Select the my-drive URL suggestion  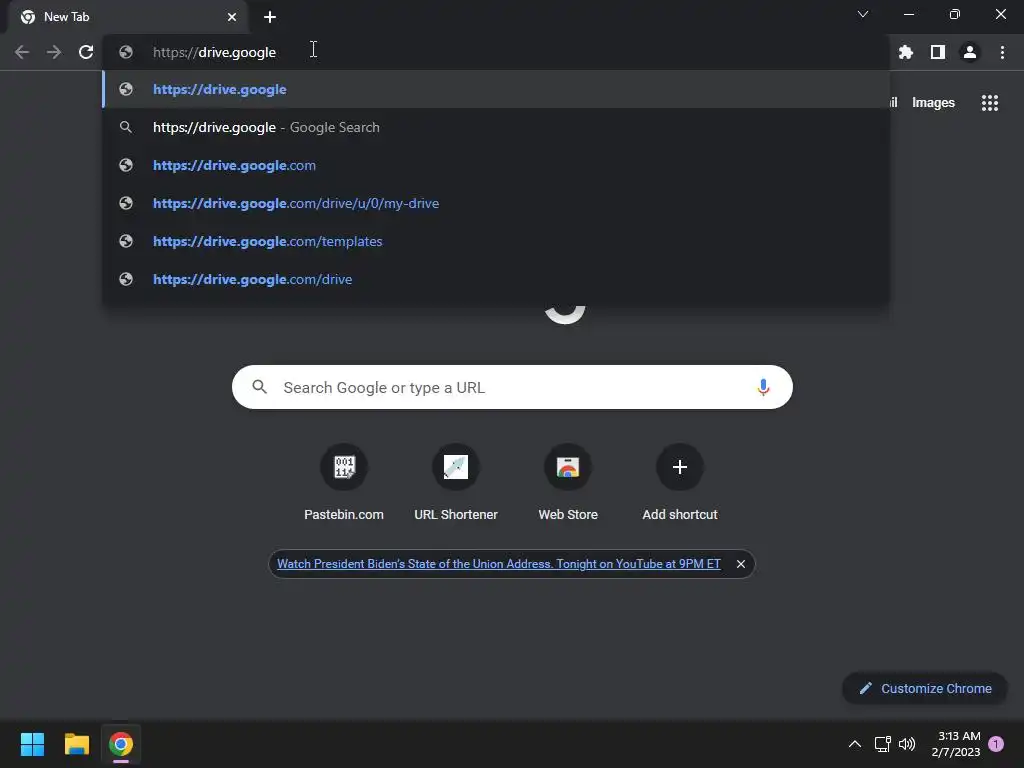[x=496, y=203]
